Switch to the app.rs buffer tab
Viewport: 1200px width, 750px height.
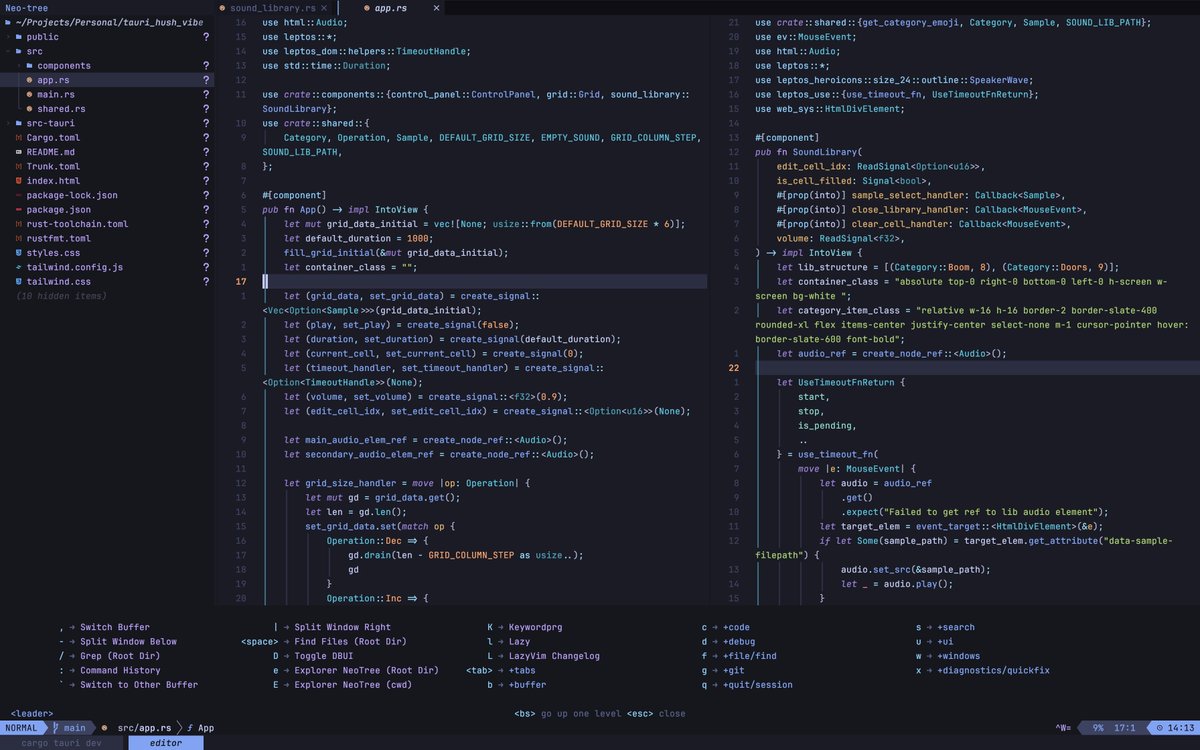pos(389,7)
